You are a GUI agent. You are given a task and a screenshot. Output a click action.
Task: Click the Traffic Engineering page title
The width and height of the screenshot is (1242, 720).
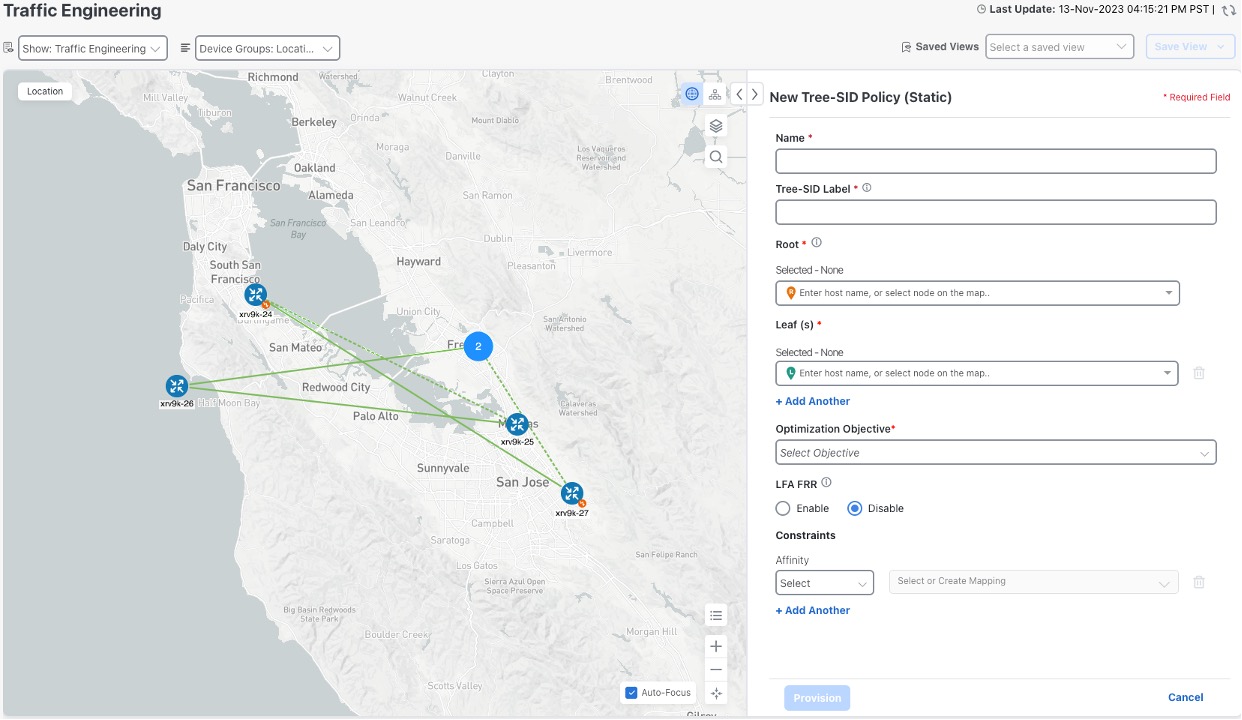(83, 11)
